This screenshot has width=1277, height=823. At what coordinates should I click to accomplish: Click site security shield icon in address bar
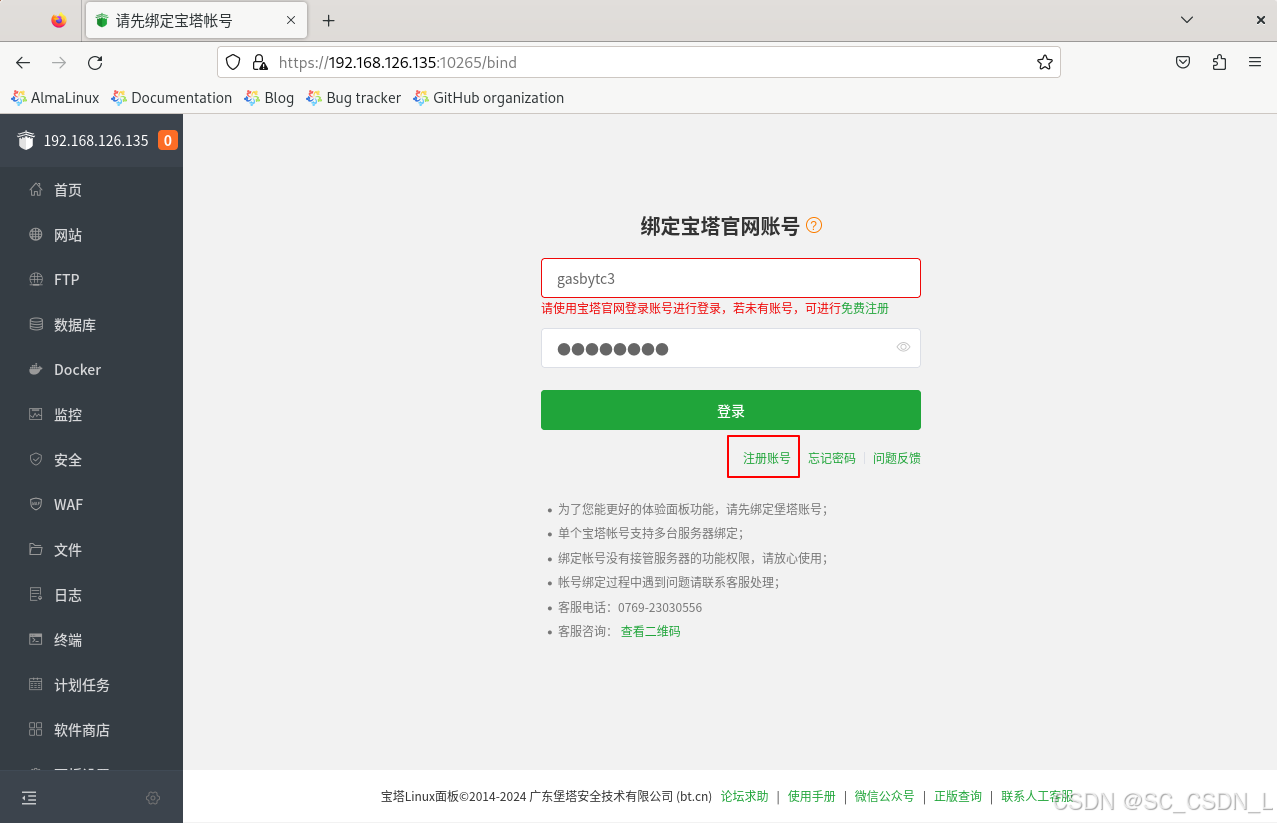pyautogui.click(x=233, y=62)
